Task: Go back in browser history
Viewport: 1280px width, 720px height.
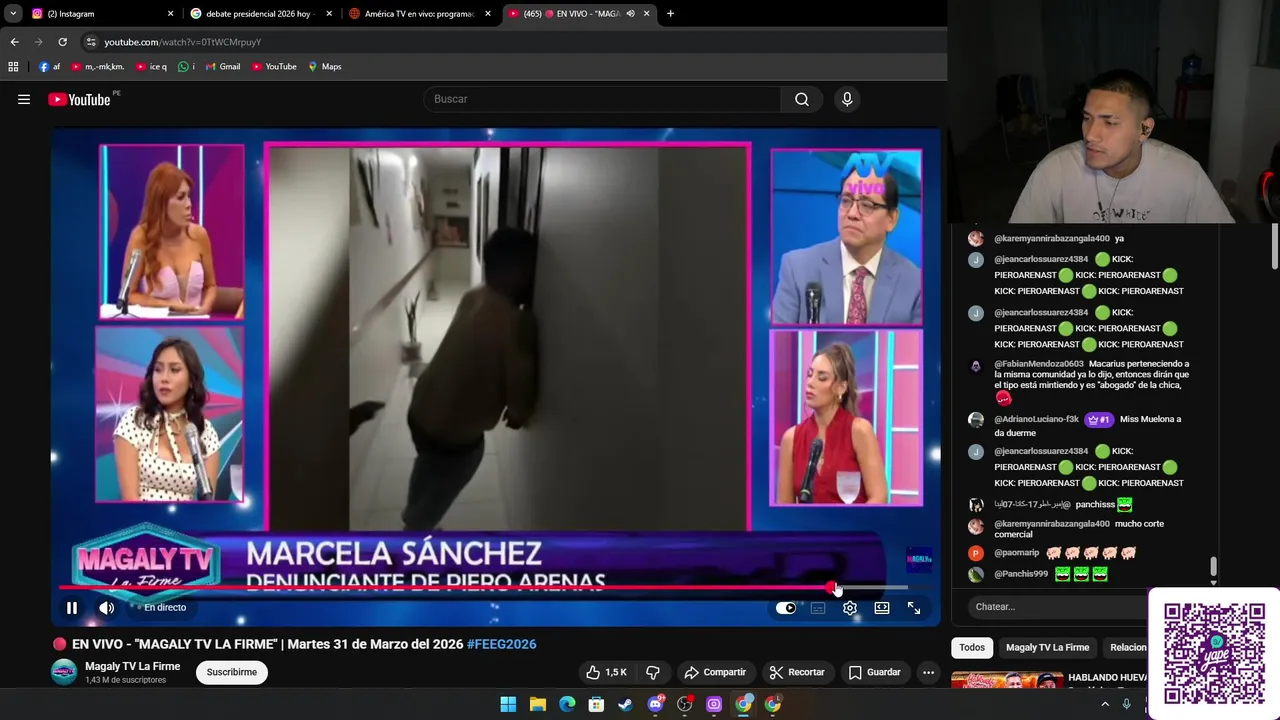Action: click(x=14, y=42)
